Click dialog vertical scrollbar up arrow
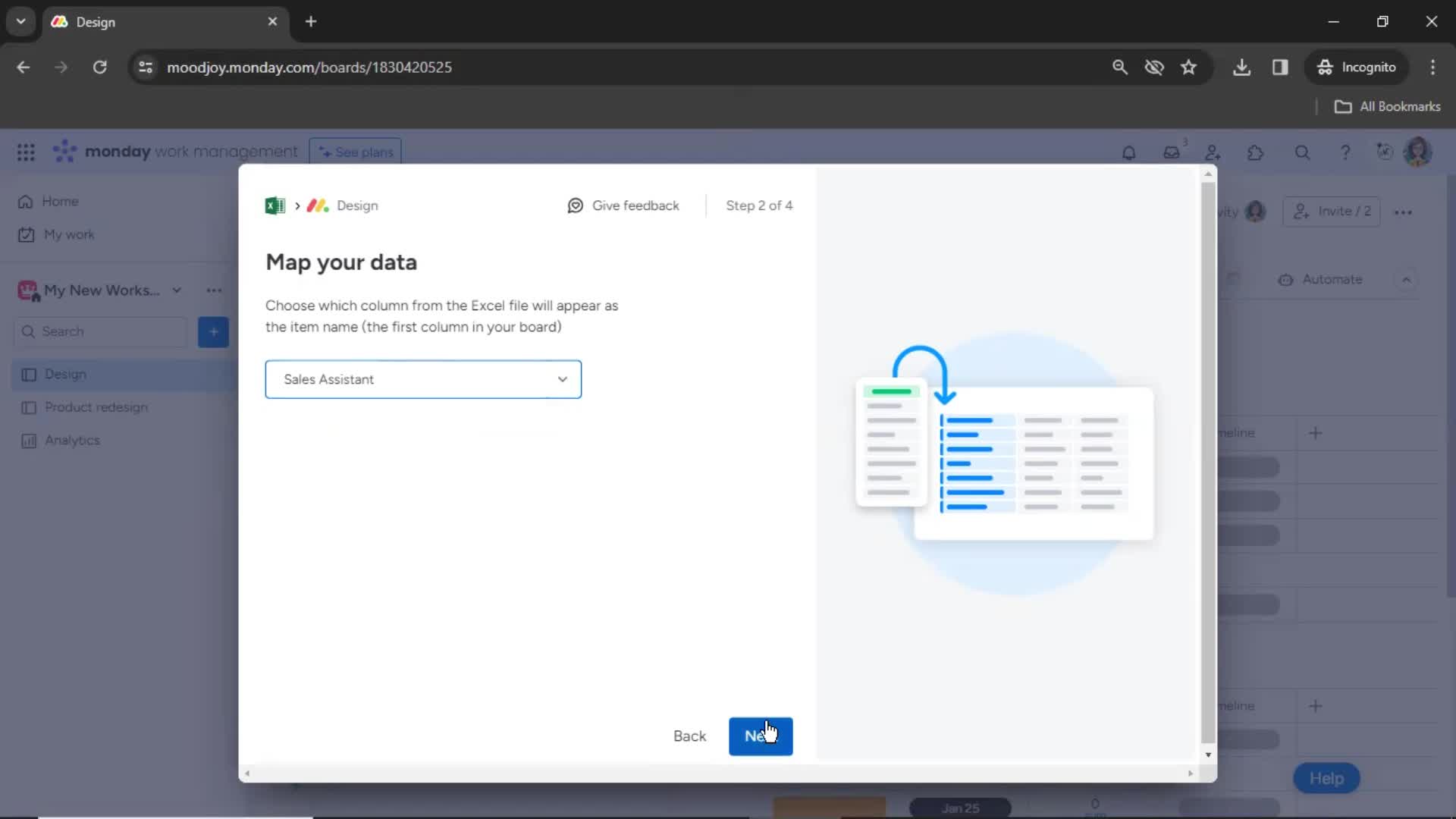The width and height of the screenshot is (1456, 819). pos(1208,174)
